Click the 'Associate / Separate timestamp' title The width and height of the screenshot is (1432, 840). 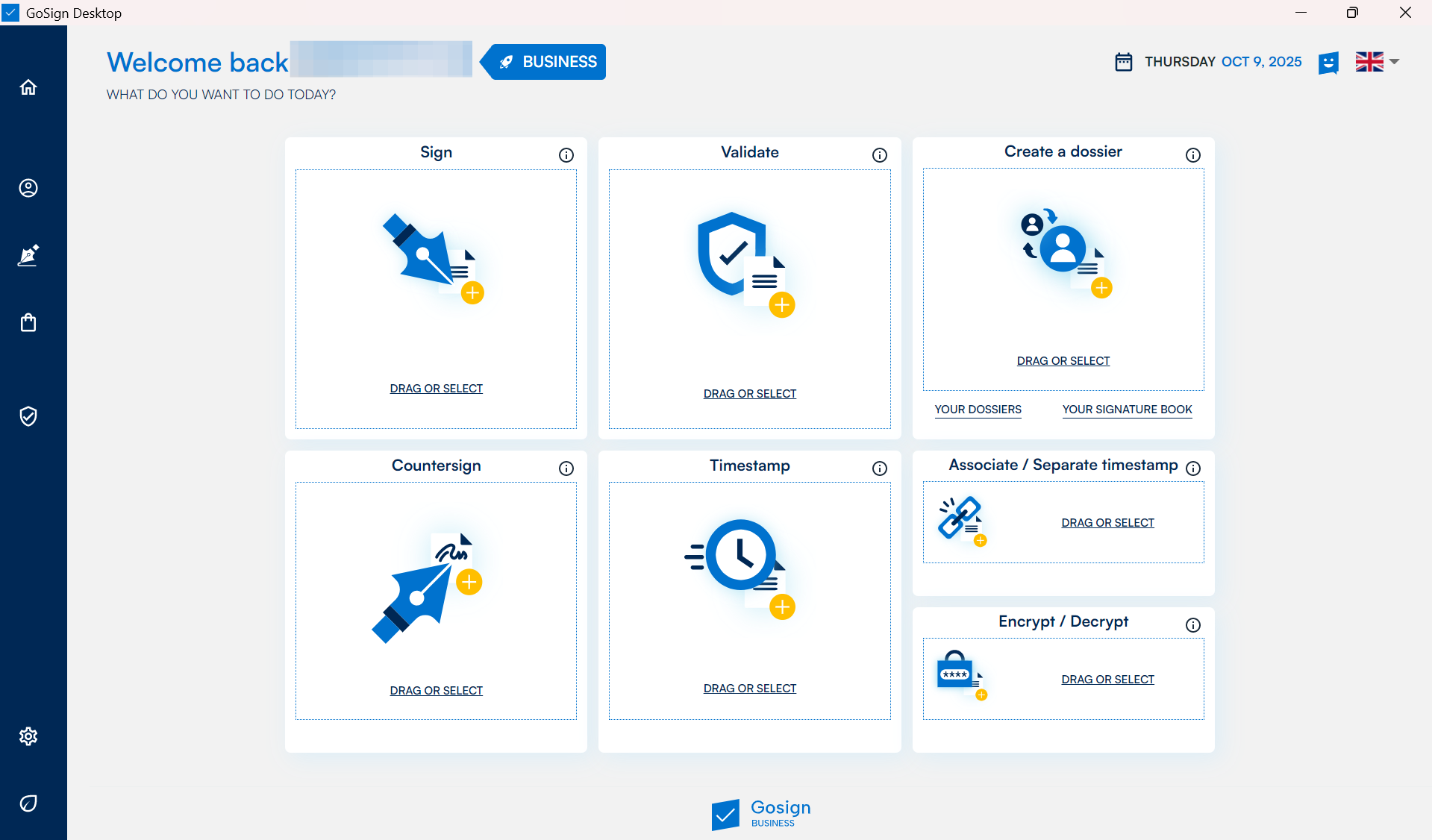coord(1063,465)
